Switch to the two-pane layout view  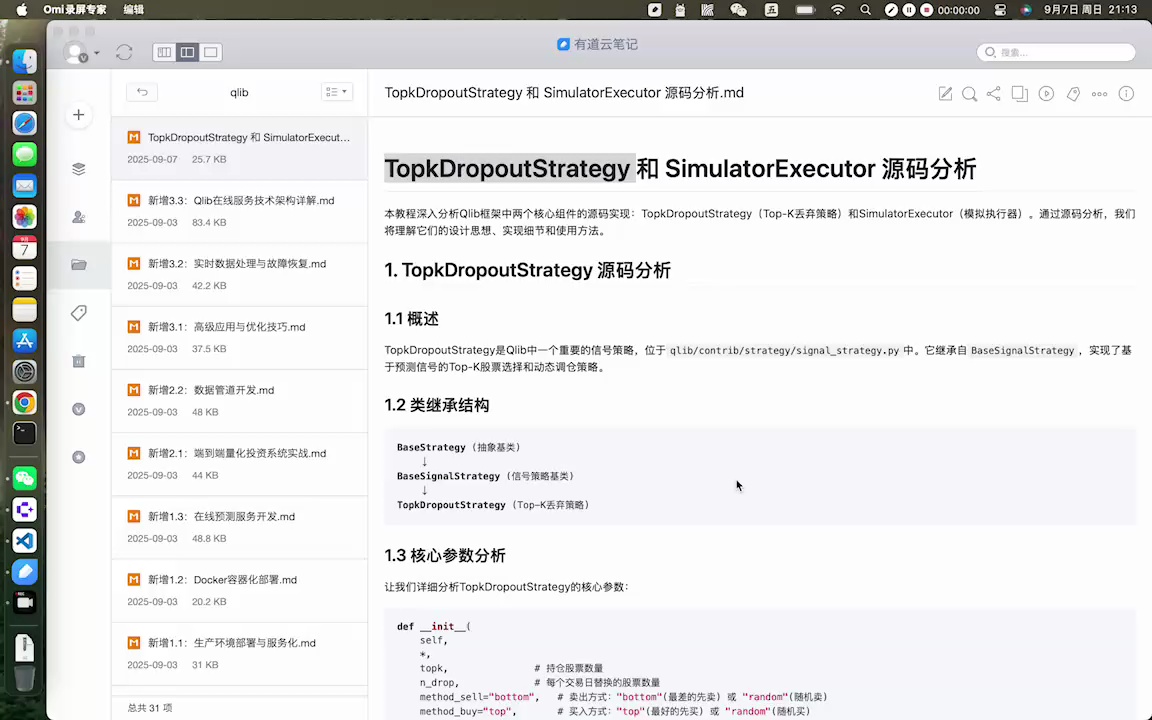point(187,52)
